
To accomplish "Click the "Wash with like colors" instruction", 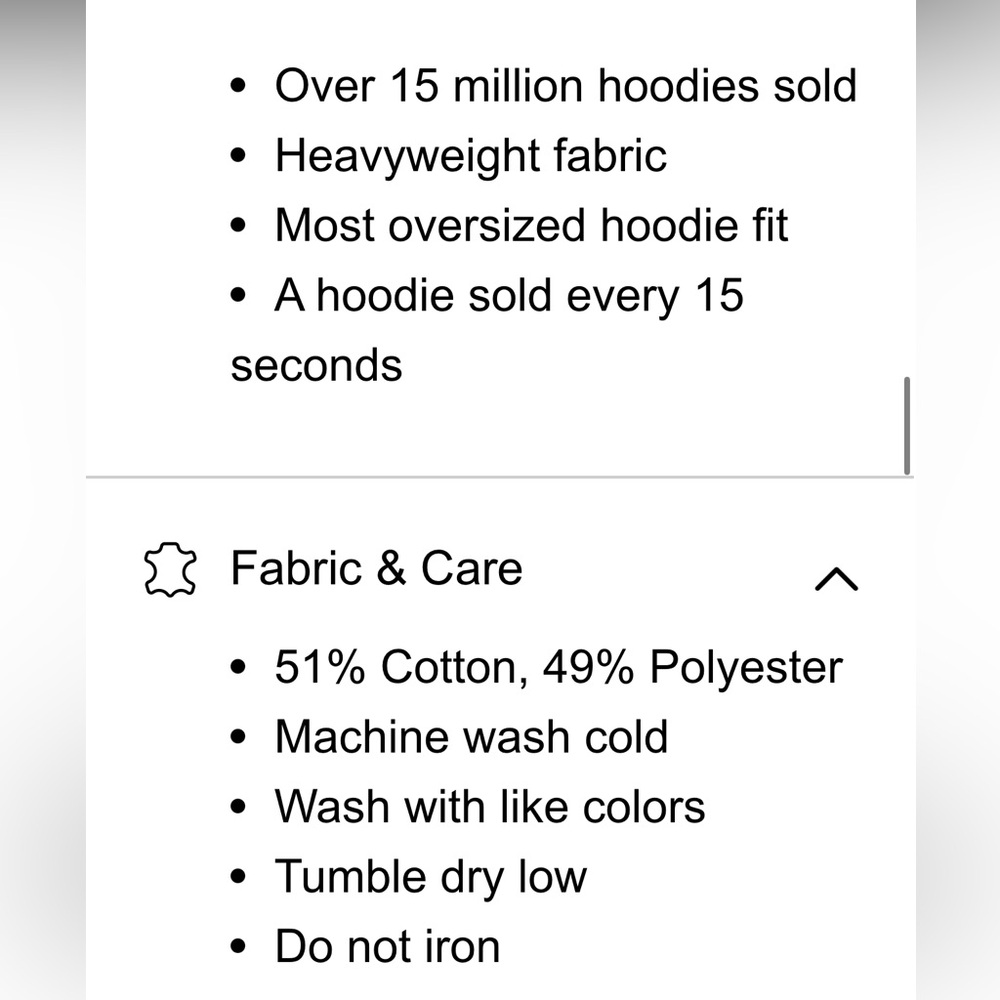I will point(490,807).
